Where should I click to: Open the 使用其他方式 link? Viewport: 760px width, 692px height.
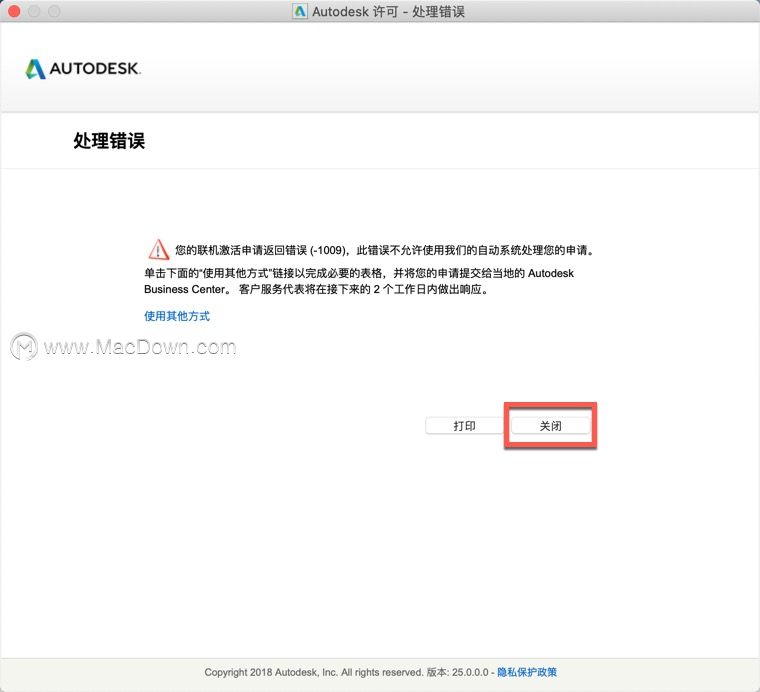pyautogui.click(x=177, y=316)
